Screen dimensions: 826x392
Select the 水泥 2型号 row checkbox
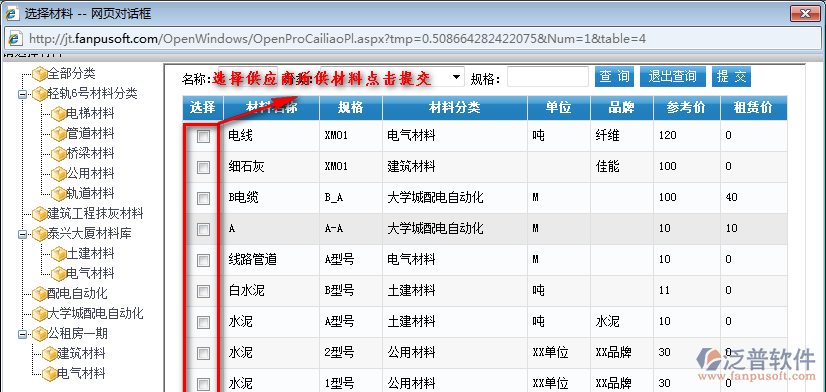[203, 353]
